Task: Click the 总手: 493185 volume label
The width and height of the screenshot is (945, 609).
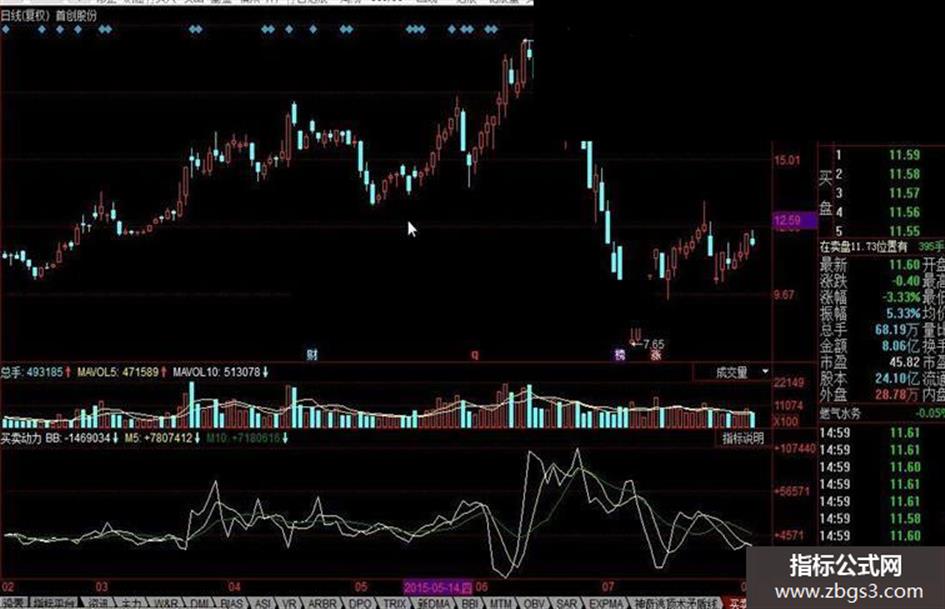Action: point(31,373)
